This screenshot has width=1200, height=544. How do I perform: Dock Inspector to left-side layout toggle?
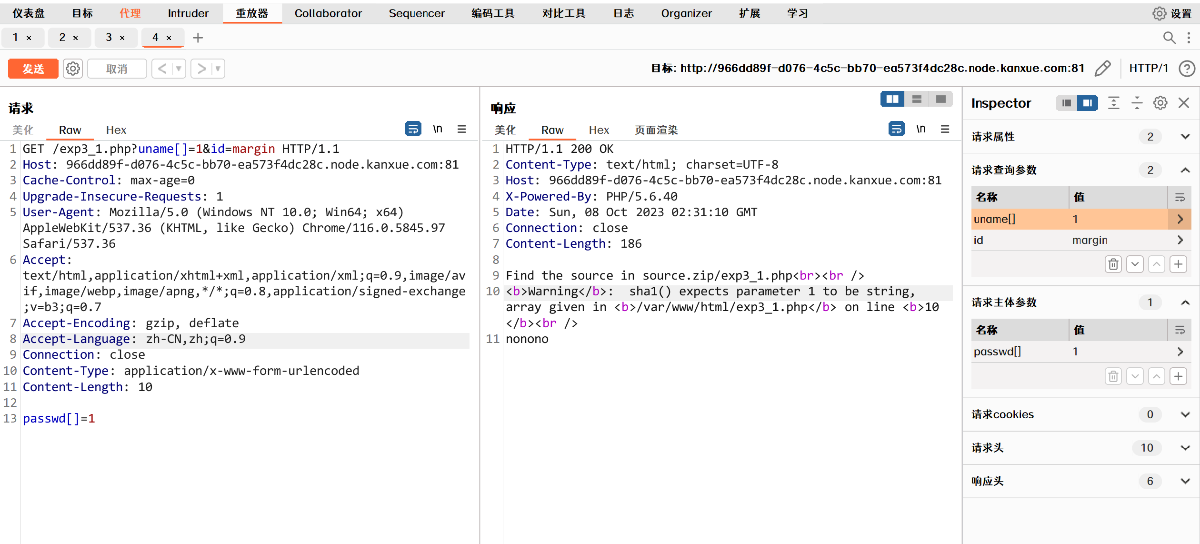point(1067,103)
